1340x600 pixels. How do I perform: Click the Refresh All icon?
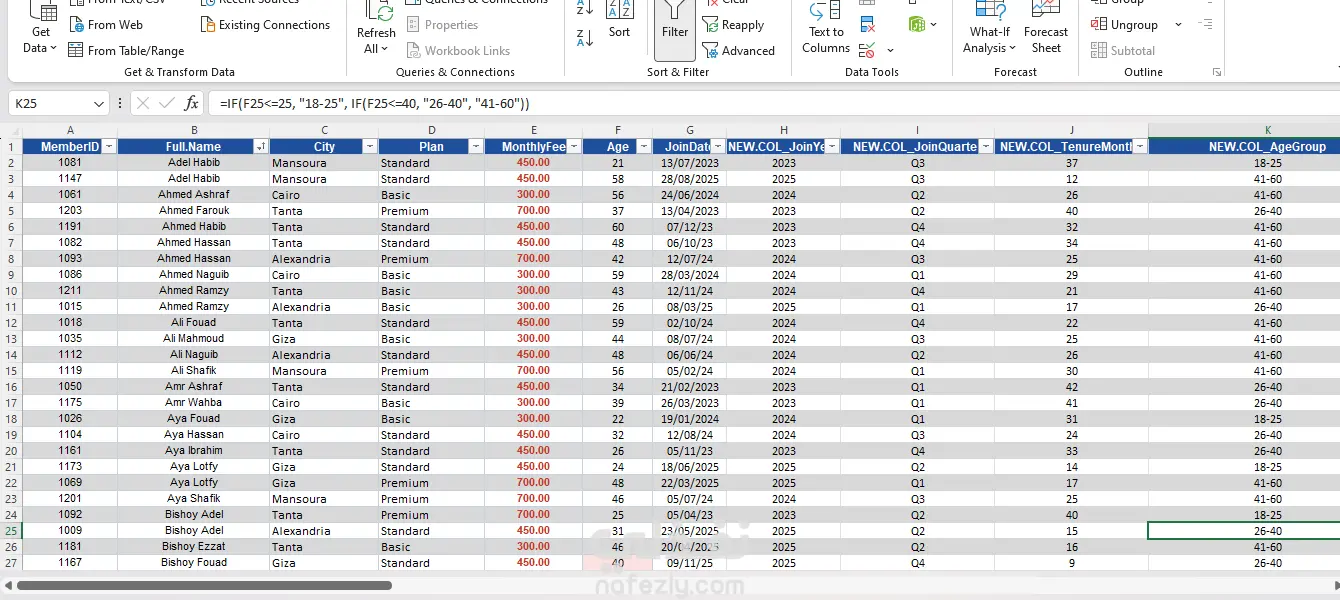point(379,10)
